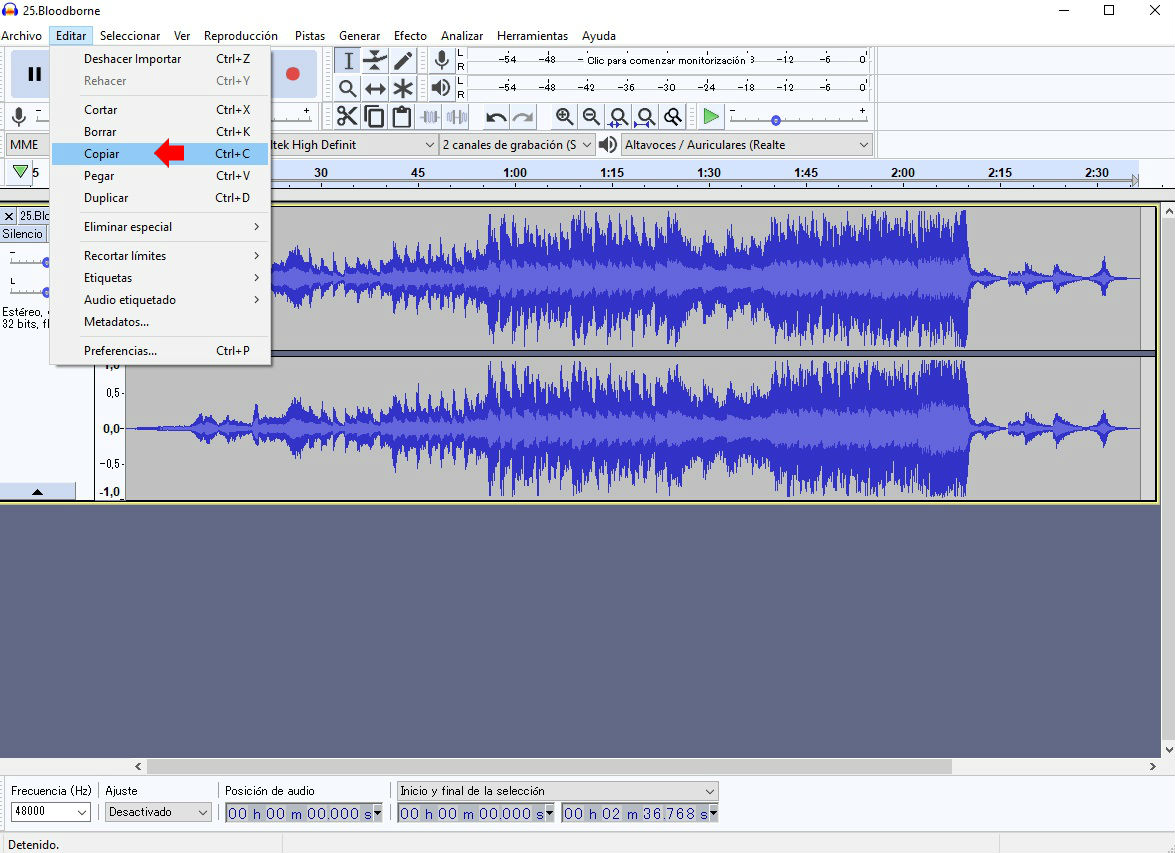Collapse the track with the up-arrow button
The image size is (1175, 853).
37,491
